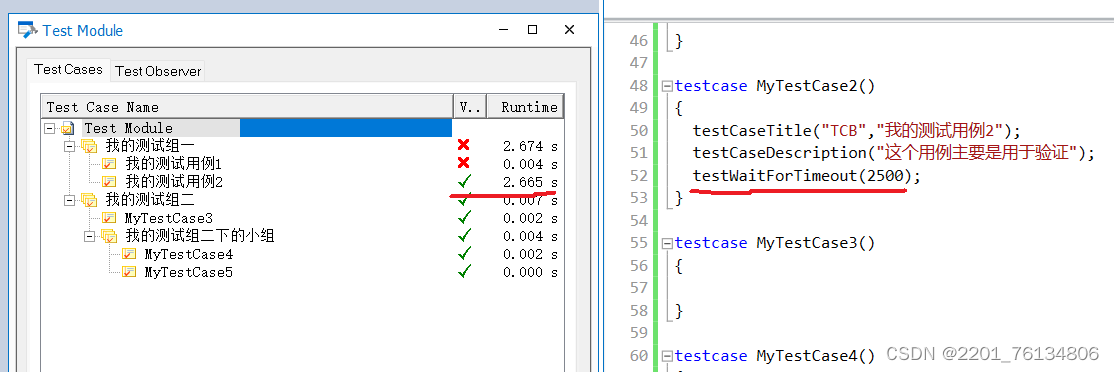Select the MyTestCase3 tree row
1114x372 pixels.
click(x=303, y=218)
